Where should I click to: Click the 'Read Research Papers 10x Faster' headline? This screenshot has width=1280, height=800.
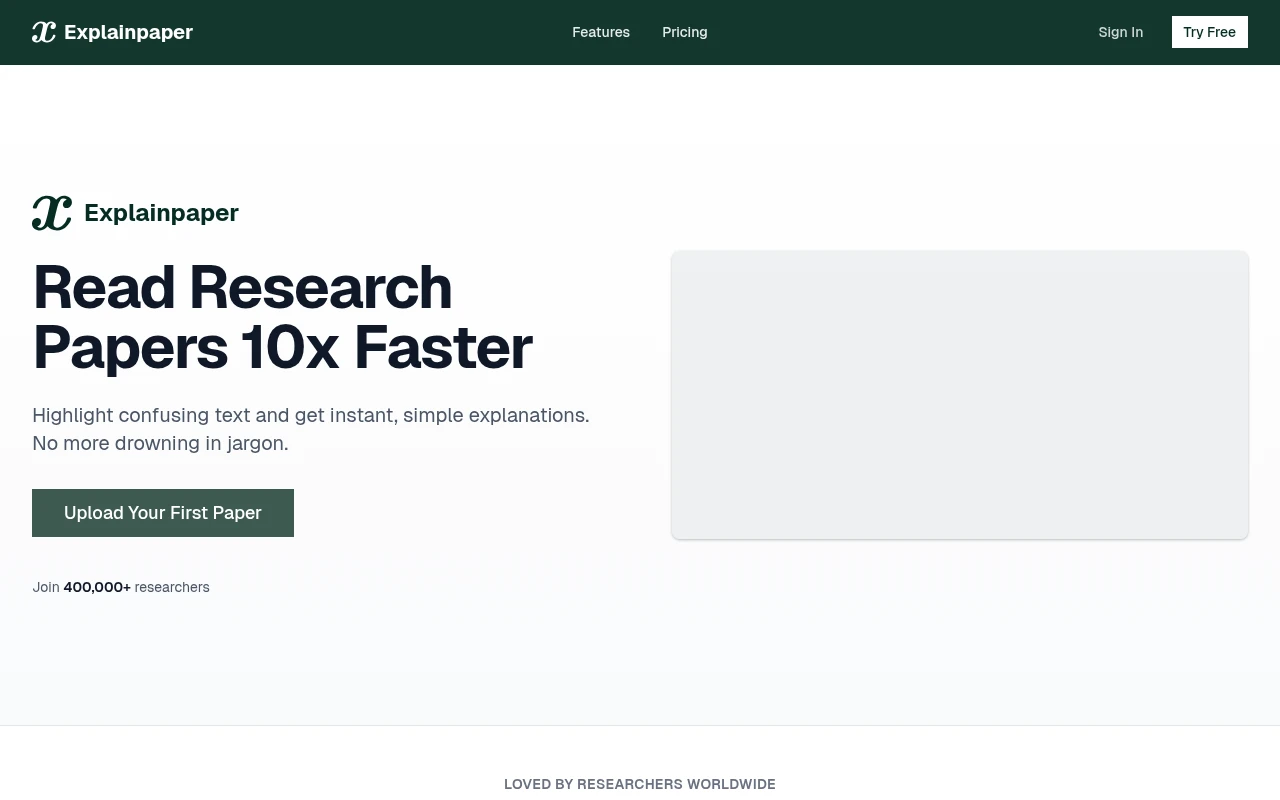(282, 317)
